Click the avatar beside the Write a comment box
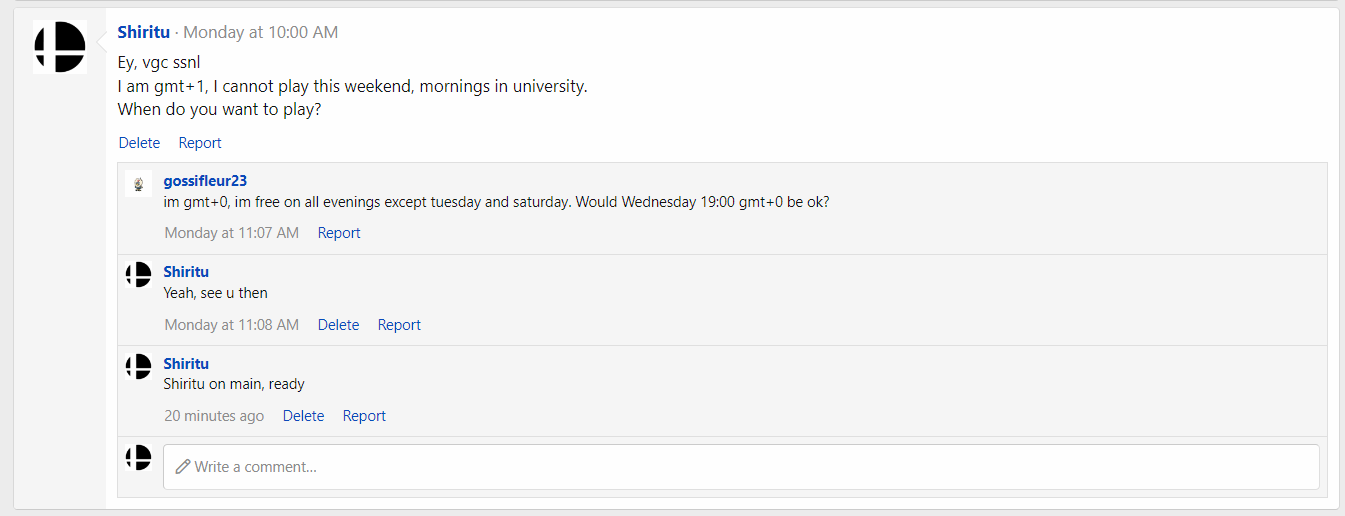The width and height of the screenshot is (1345, 516). (138, 458)
